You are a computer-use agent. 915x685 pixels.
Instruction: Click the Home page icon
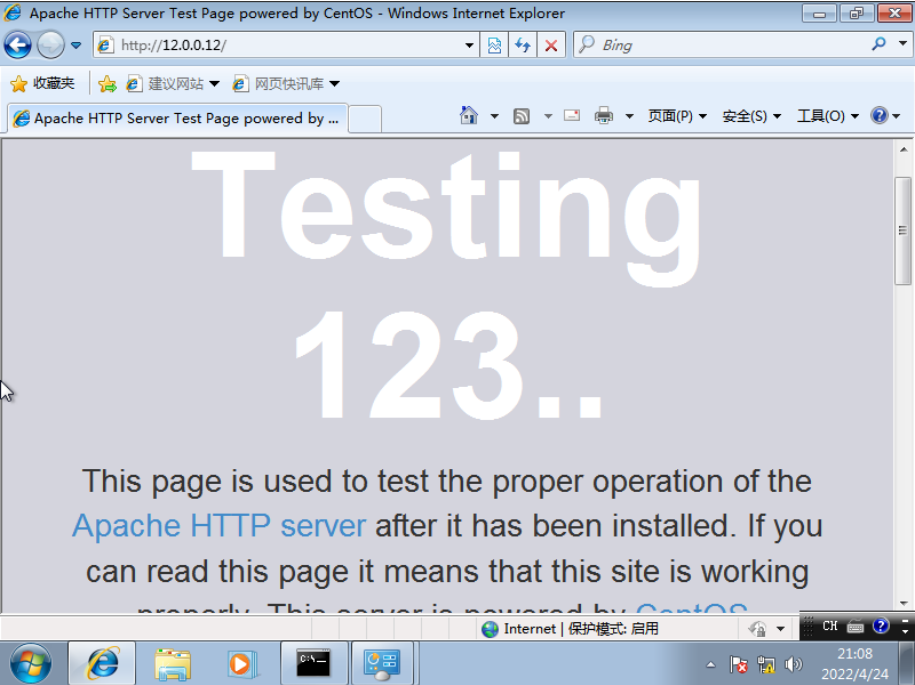click(x=469, y=116)
